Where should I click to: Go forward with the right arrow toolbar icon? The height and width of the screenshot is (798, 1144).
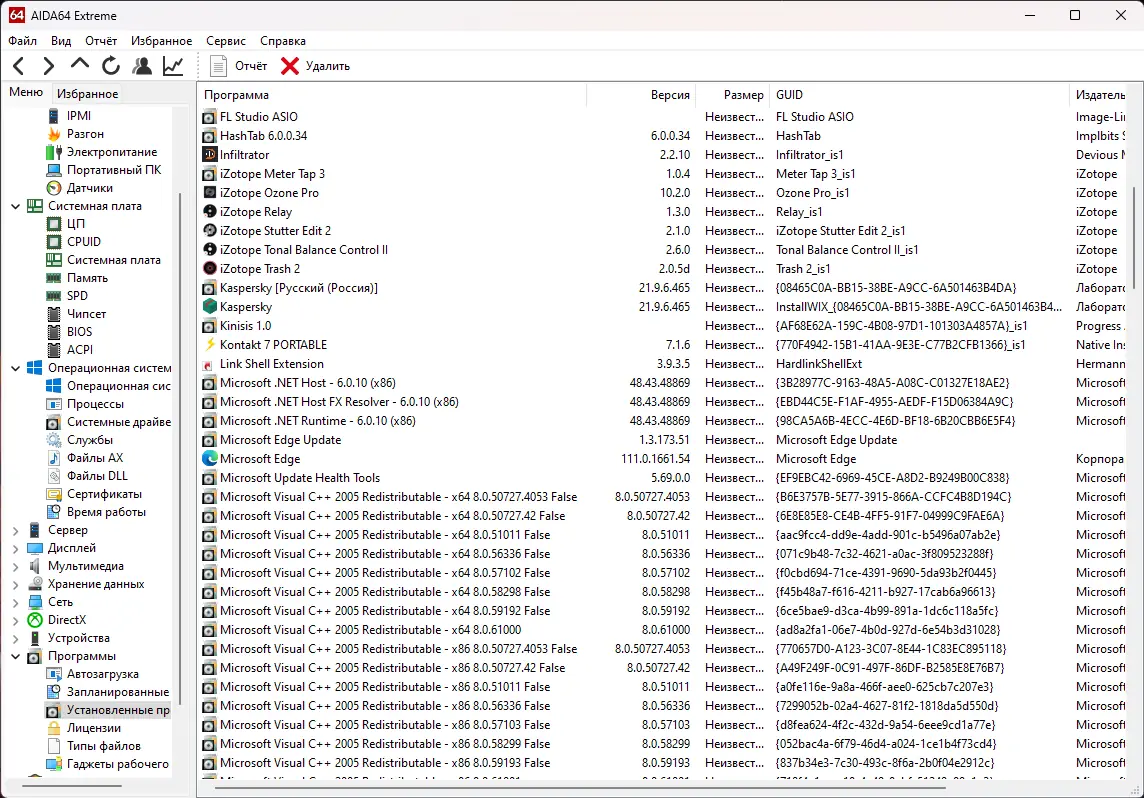pyautogui.click(x=48, y=66)
